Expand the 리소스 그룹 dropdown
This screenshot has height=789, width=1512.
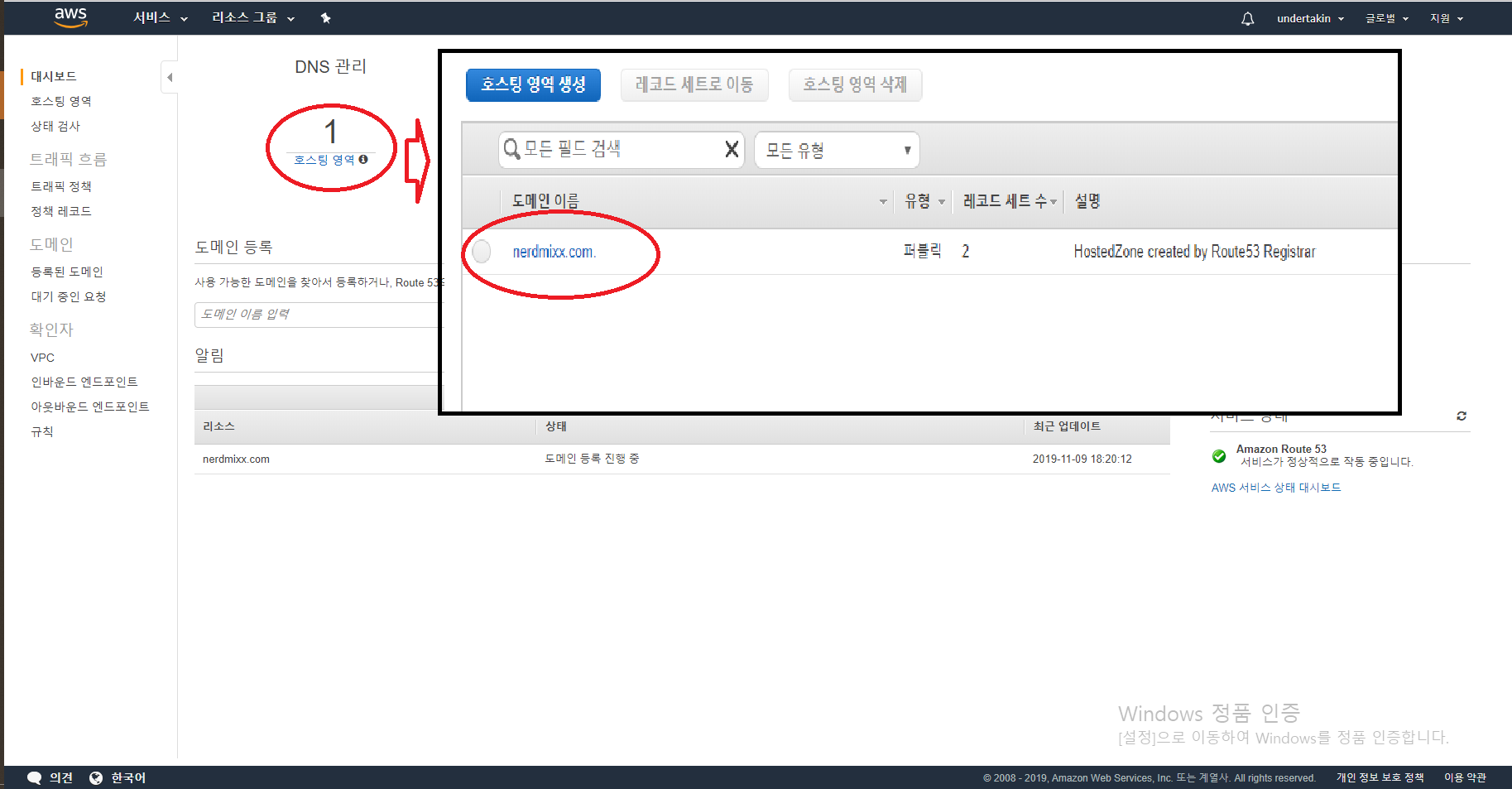tap(253, 18)
